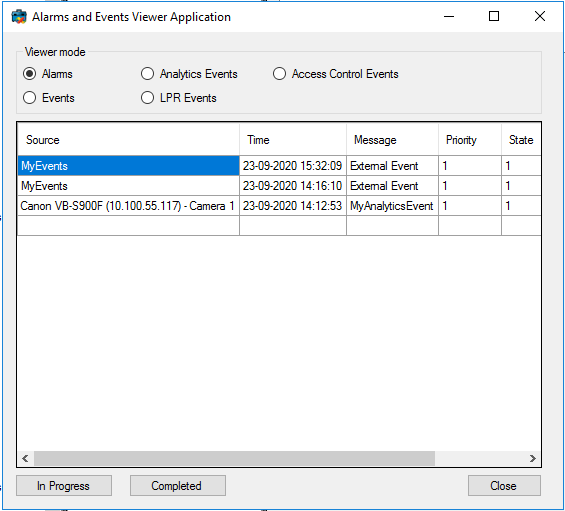This screenshot has width=565, height=511.
Task: Click time cell 23-09-2020 14:16:10
Action: [x=293, y=186]
